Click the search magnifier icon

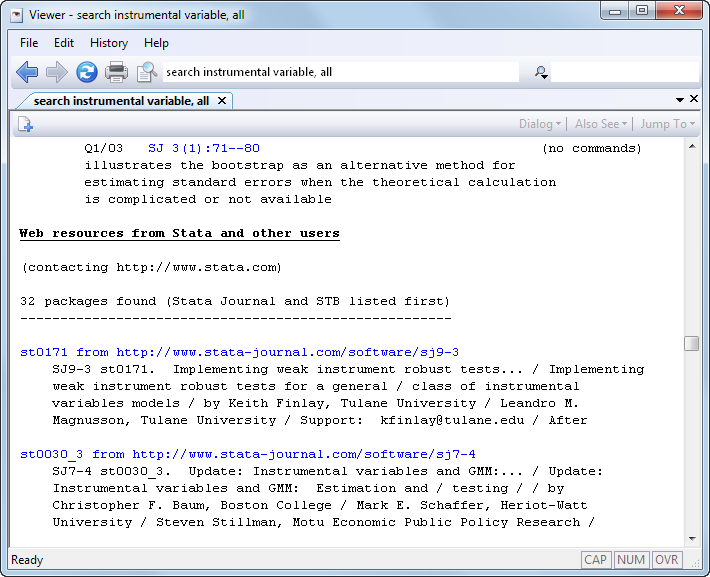(x=541, y=72)
